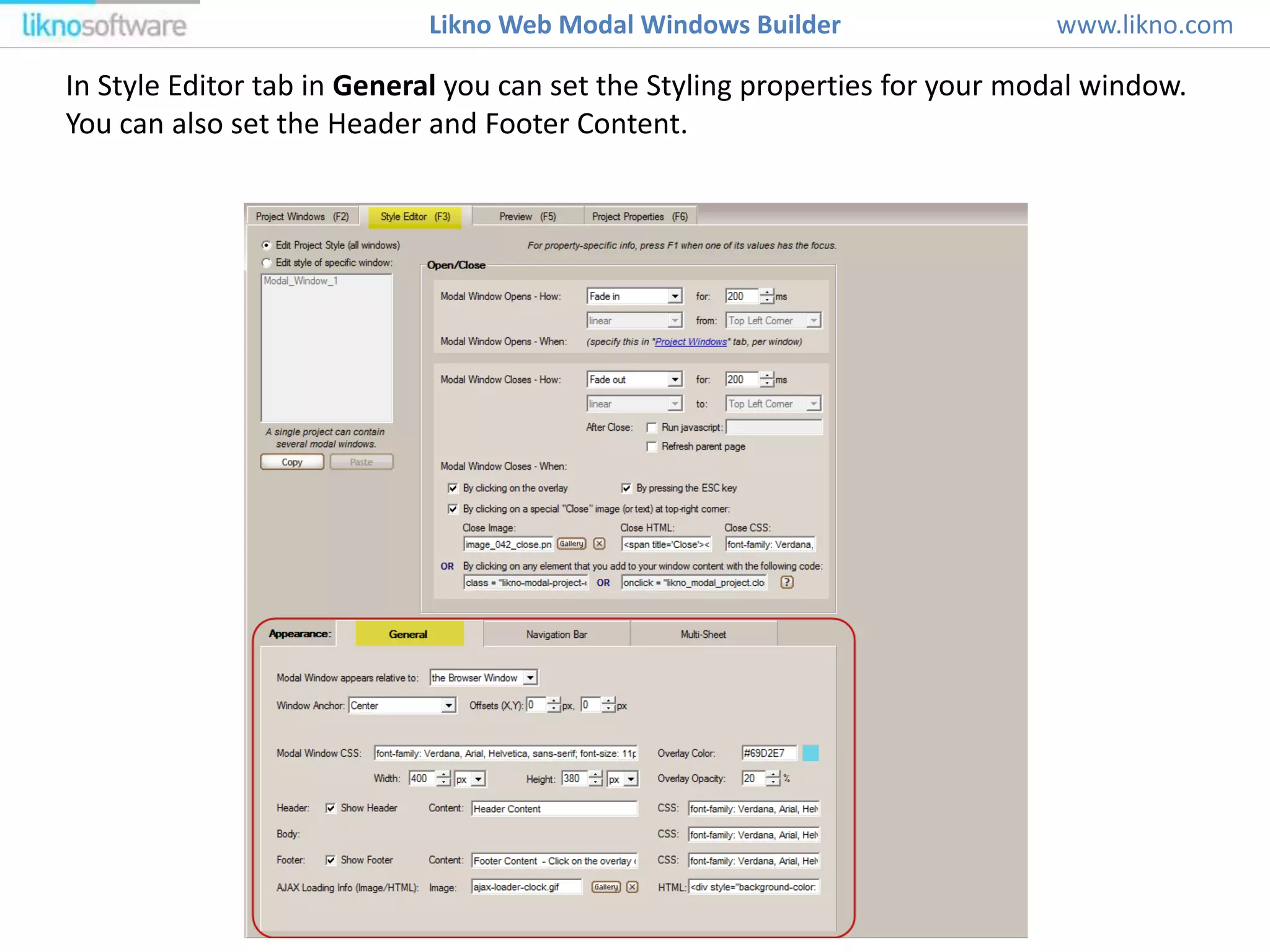
Task: Follow the Project Windows link
Action: 691,342
